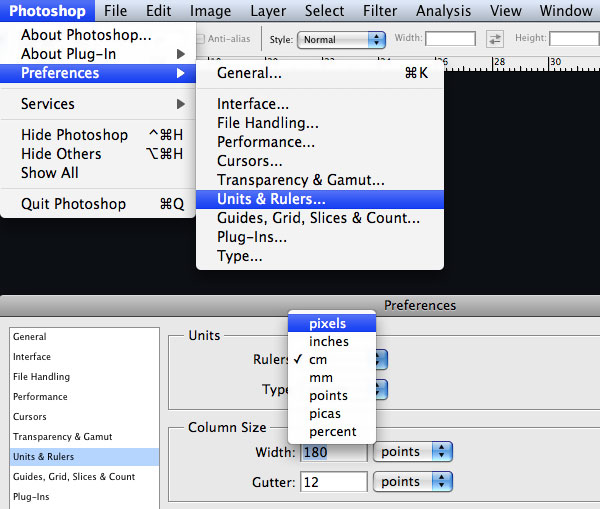Open the Layer menu
The width and height of the screenshot is (600, 509).
coord(268,11)
